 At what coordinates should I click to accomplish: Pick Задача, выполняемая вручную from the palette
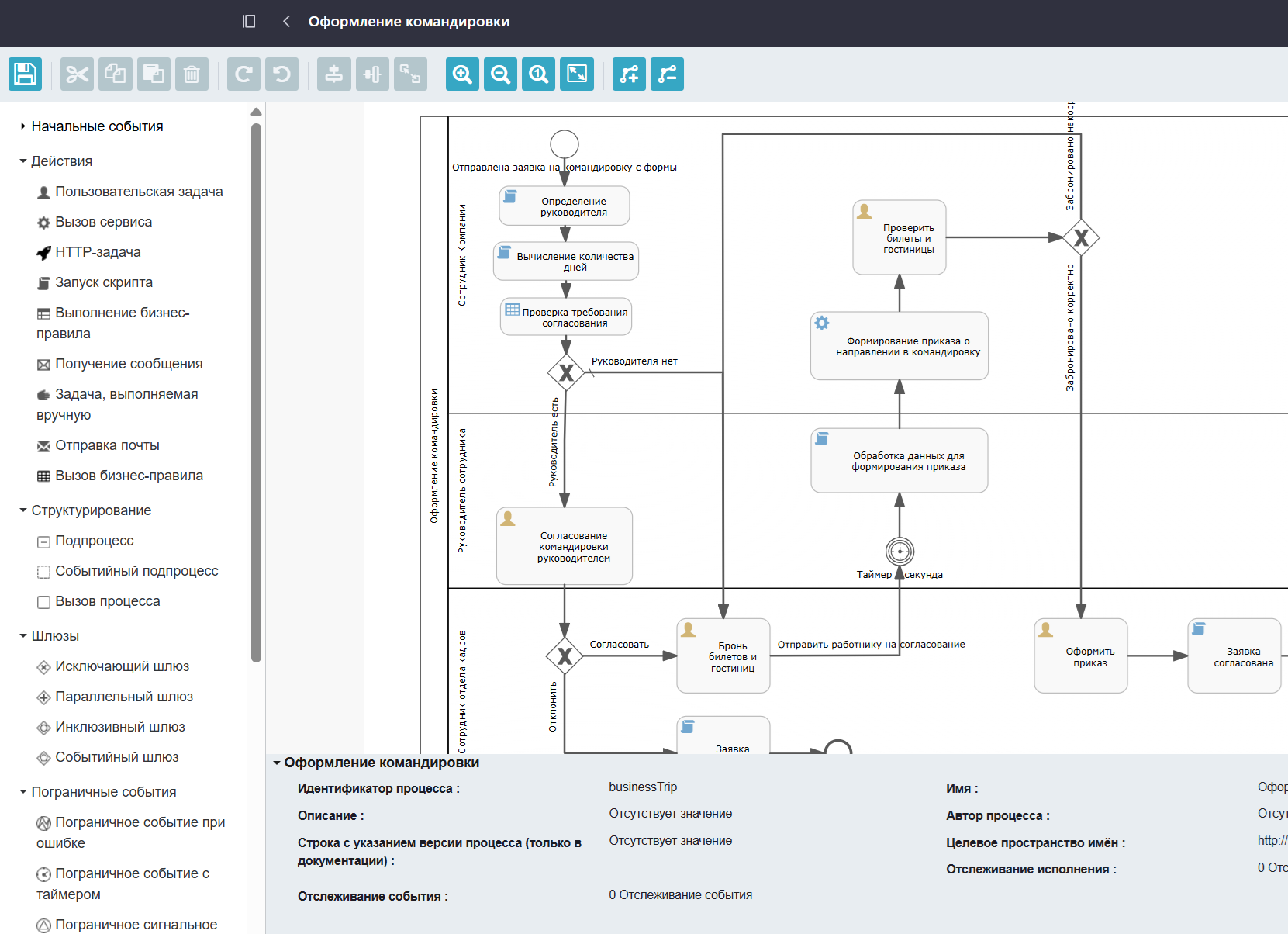118,404
